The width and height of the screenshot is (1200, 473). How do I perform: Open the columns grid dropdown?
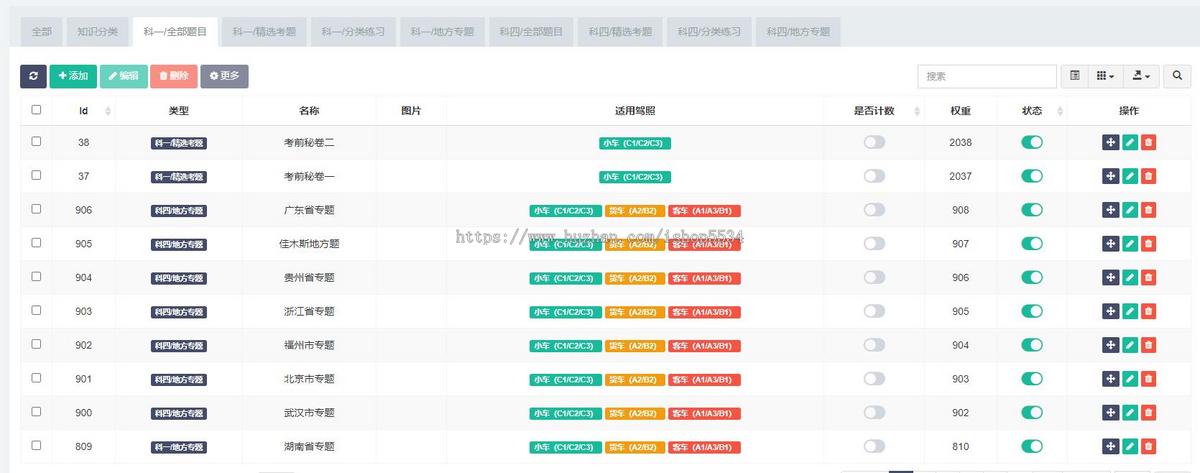point(1105,76)
